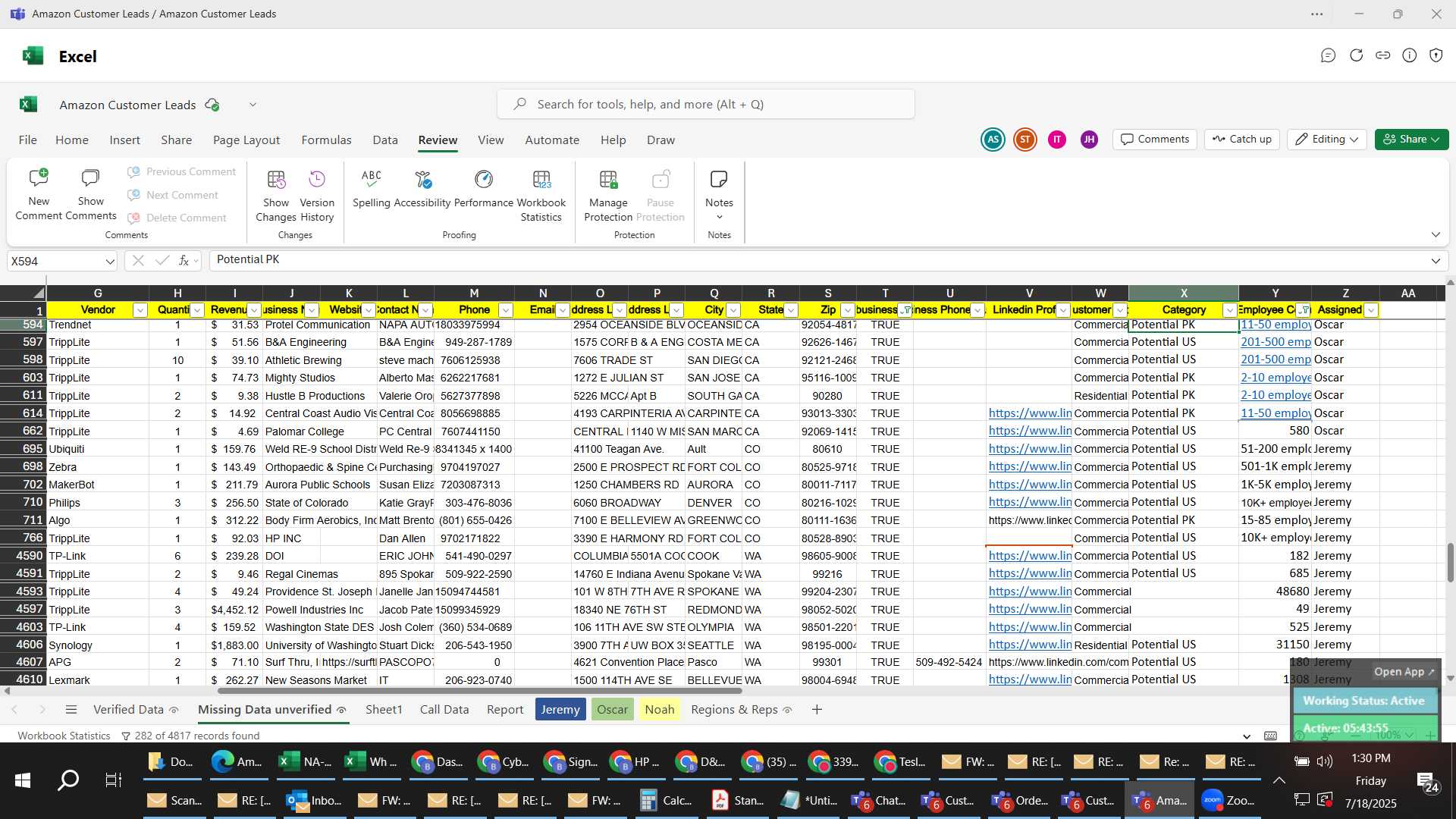Click the JH collaborator avatar

point(1089,140)
